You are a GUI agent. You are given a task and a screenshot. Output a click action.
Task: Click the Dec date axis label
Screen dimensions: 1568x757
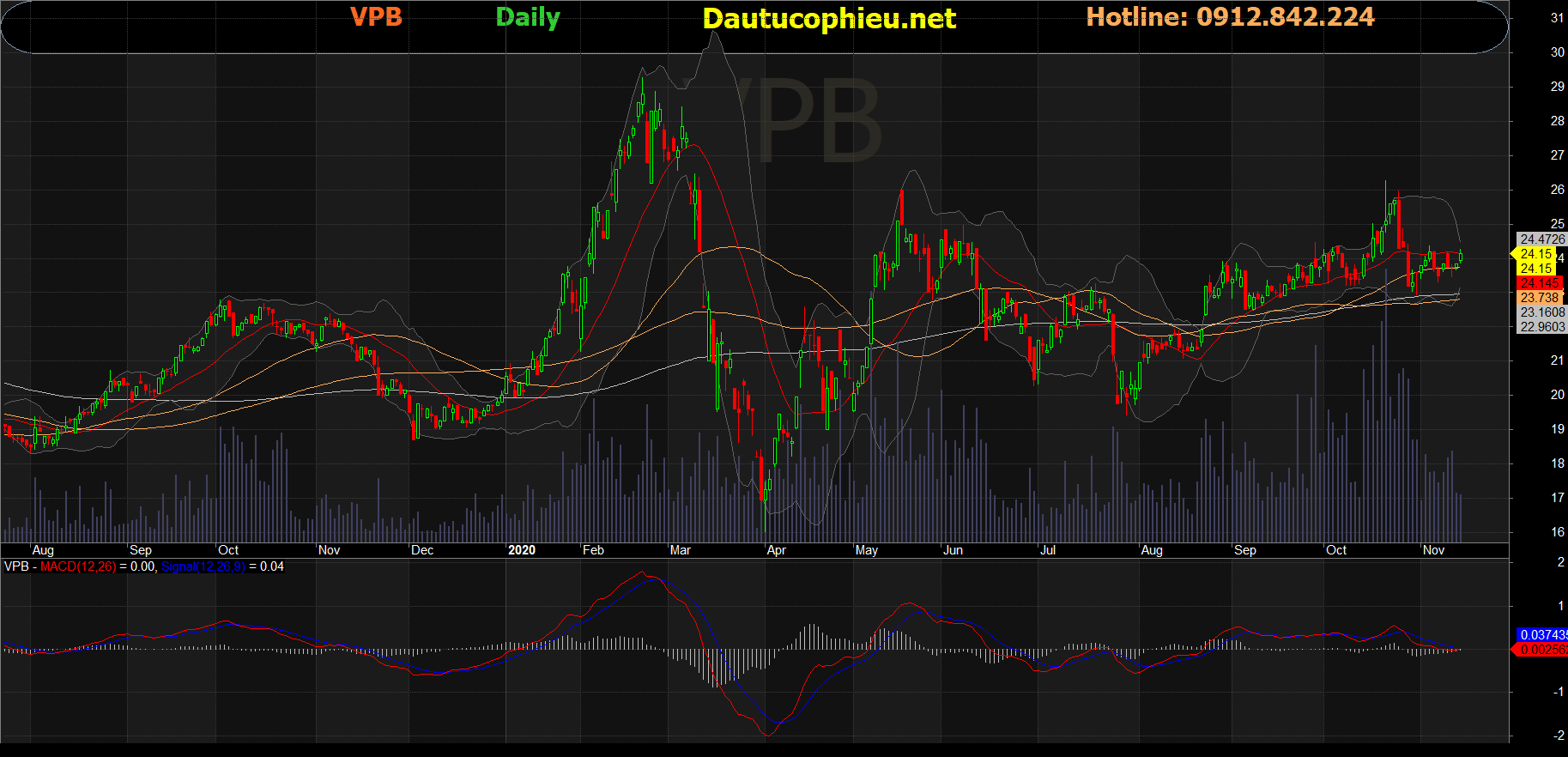click(x=422, y=550)
